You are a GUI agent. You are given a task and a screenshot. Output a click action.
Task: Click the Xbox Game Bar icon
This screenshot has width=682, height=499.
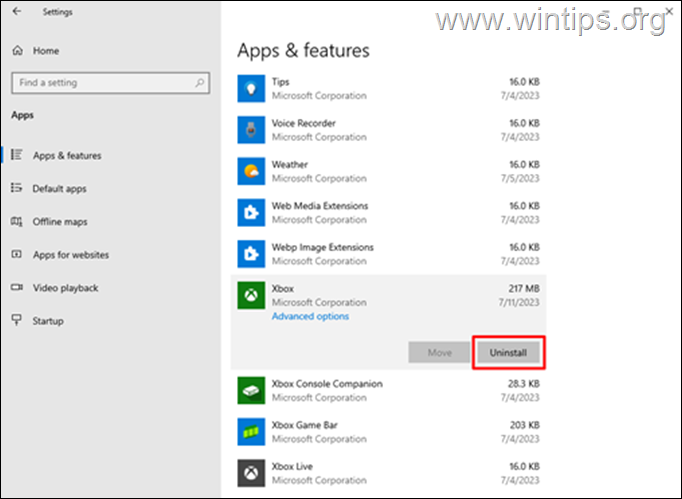coord(251,432)
